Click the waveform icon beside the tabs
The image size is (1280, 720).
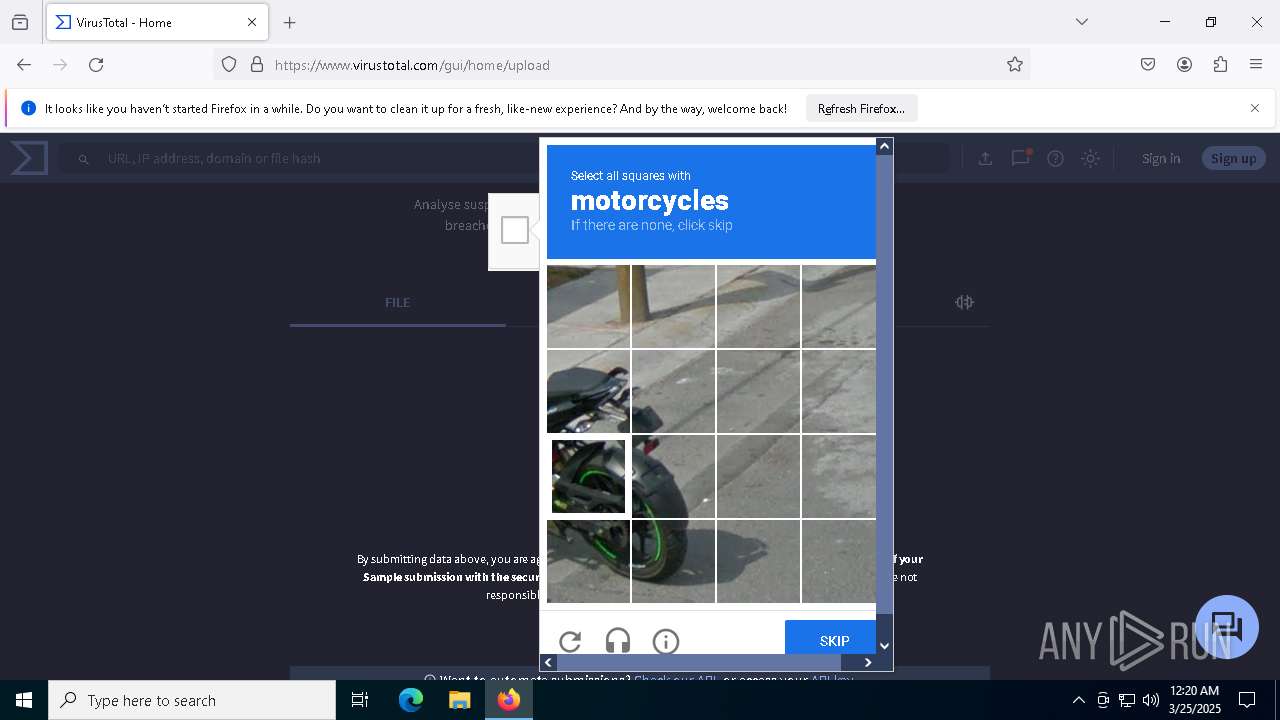click(964, 302)
